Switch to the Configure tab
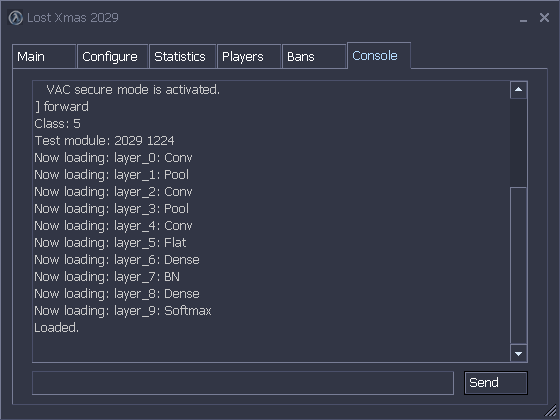This screenshot has width=560, height=420. tap(112, 56)
